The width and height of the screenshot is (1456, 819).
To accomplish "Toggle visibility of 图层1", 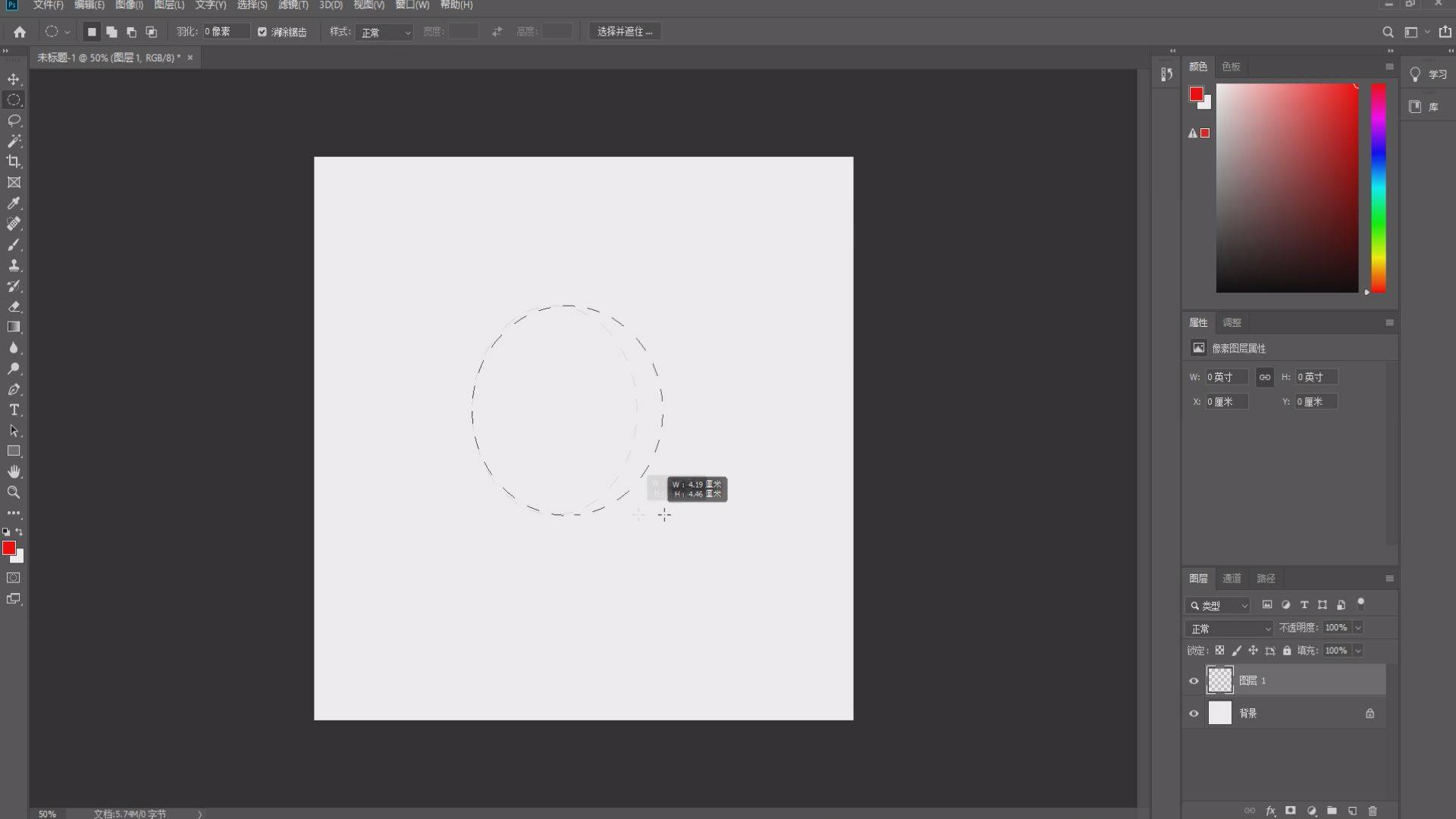I will pos(1193,680).
